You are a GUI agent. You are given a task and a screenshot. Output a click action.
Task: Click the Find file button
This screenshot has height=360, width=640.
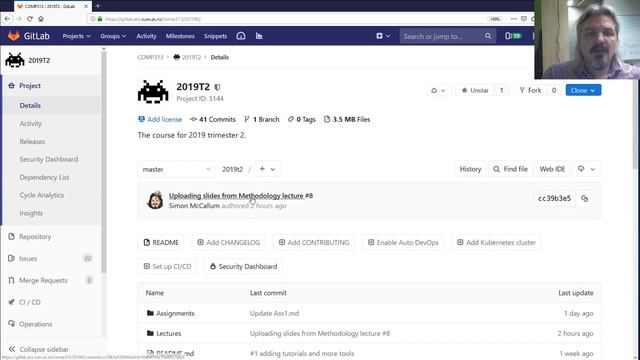(510, 169)
